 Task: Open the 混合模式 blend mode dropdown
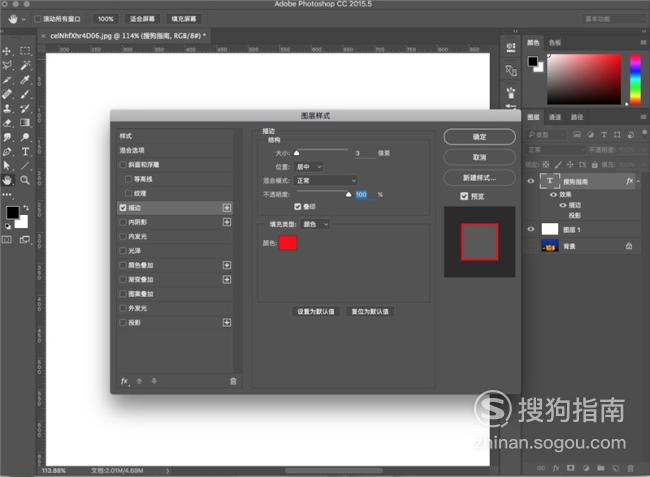(x=326, y=180)
